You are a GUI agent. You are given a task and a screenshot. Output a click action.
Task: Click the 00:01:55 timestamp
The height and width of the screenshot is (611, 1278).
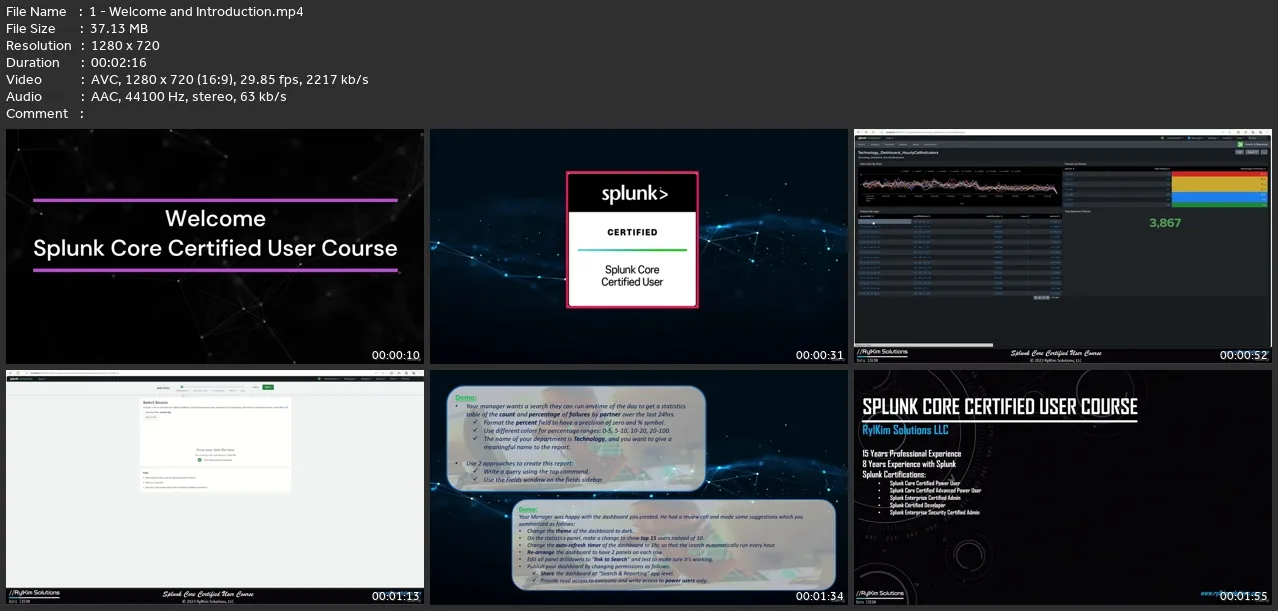click(1244, 596)
